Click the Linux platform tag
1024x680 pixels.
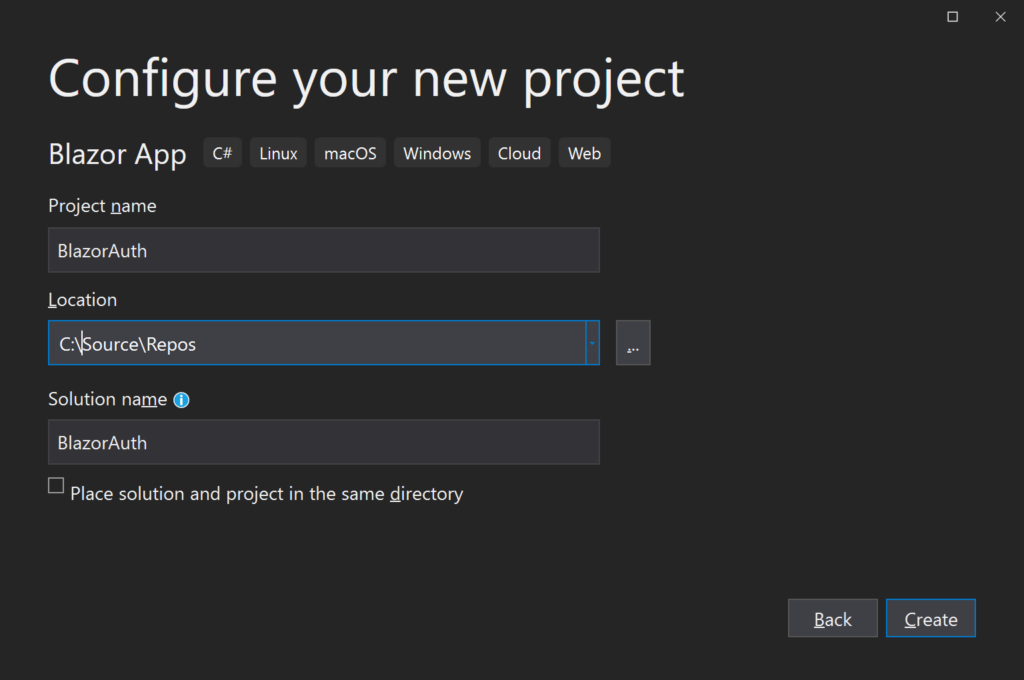(x=277, y=152)
